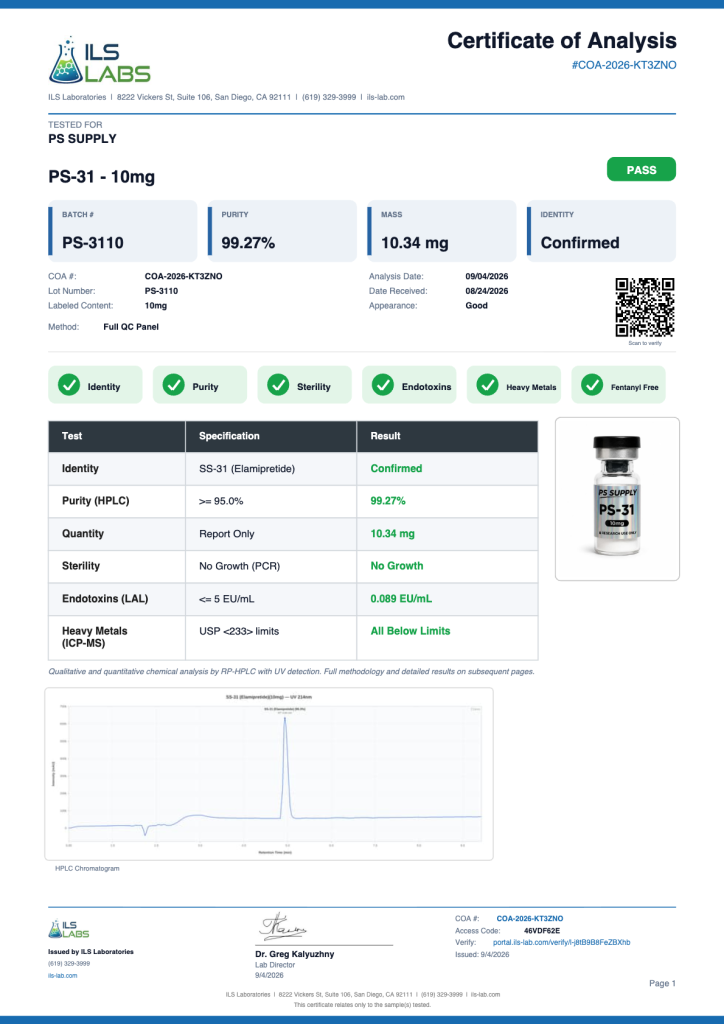Click the Lab Director's signature
The height and width of the screenshot is (1024, 724).
pyautogui.click(x=284, y=926)
